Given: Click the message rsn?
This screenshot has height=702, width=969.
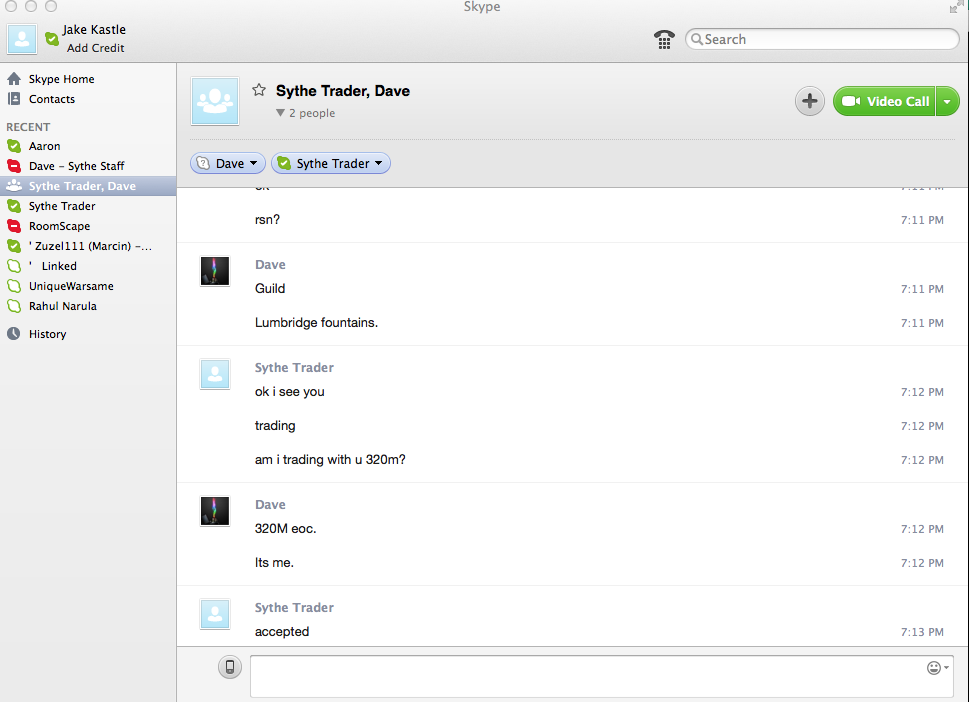Looking at the screenshot, I should pos(268,220).
